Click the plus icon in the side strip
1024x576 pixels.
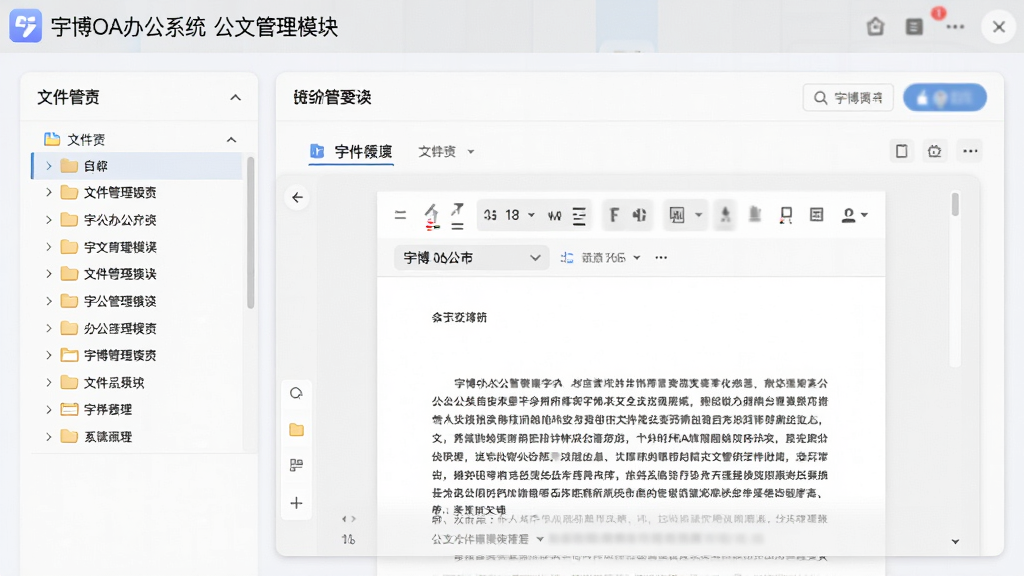tap(296, 503)
